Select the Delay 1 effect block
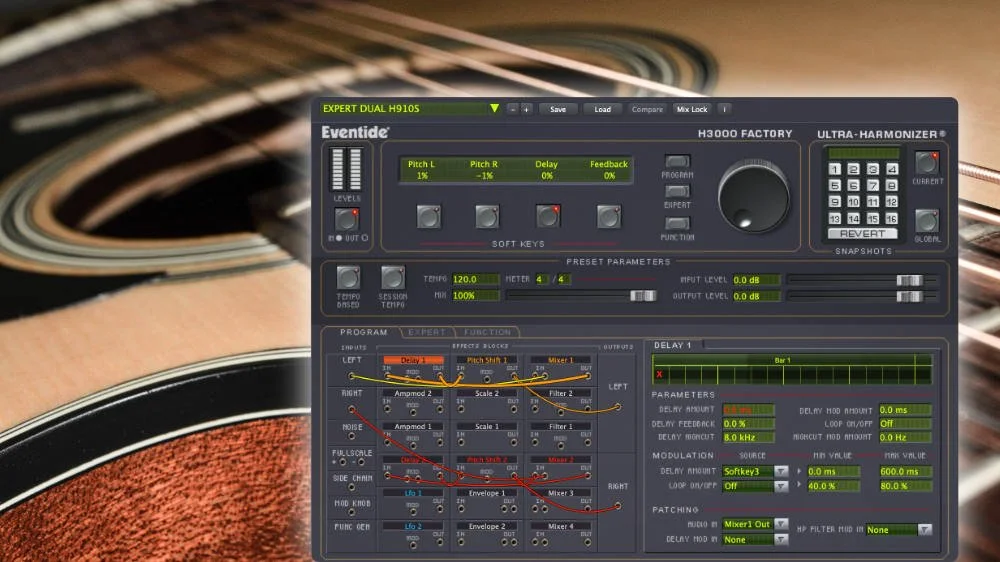The height and width of the screenshot is (562, 1000). [413, 360]
